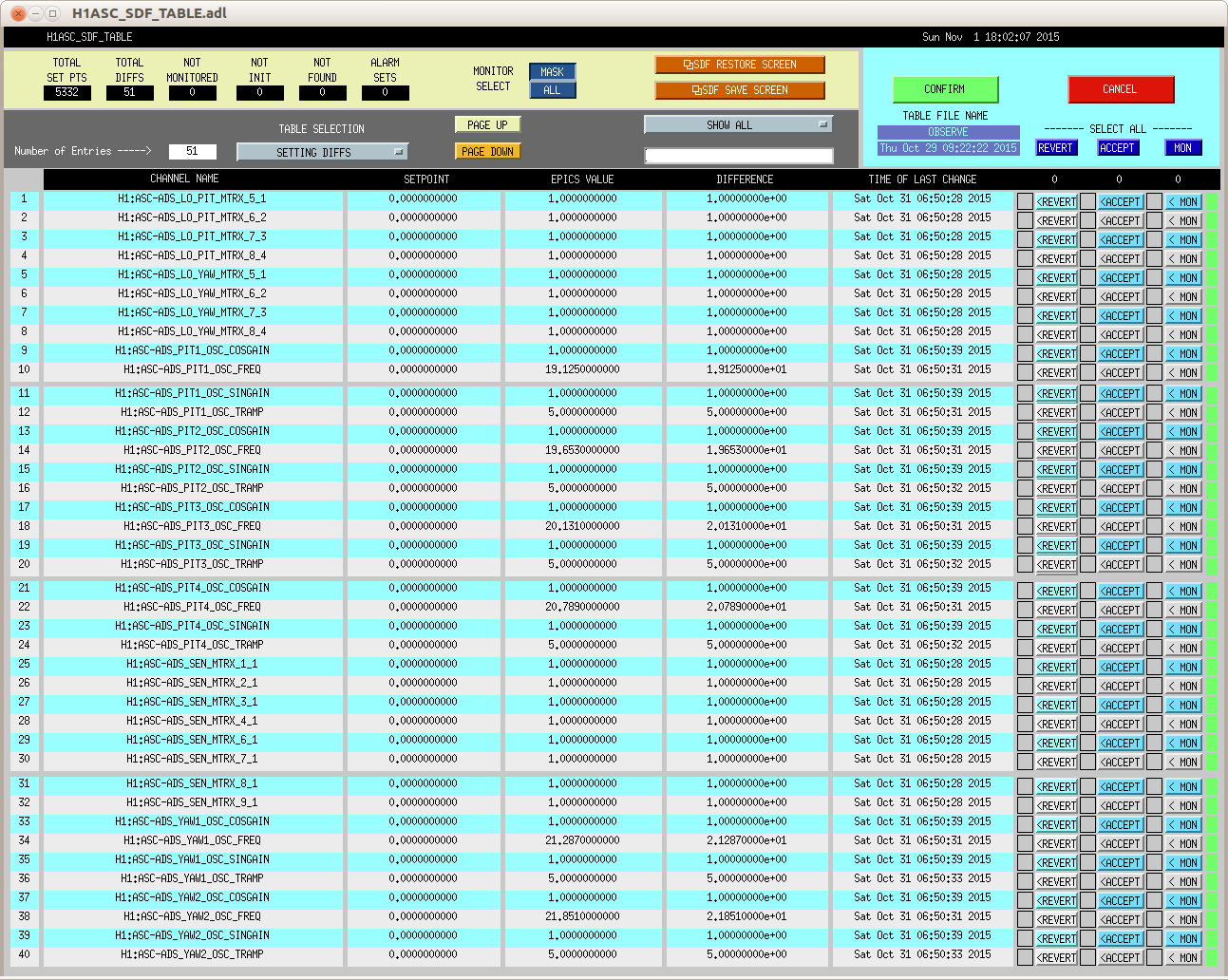This screenshot has height=980, width=1228.
Task: Click channel name H1:ASC-ADS_PIT4_OSC_TRAMP
Action: click(193, 645)
